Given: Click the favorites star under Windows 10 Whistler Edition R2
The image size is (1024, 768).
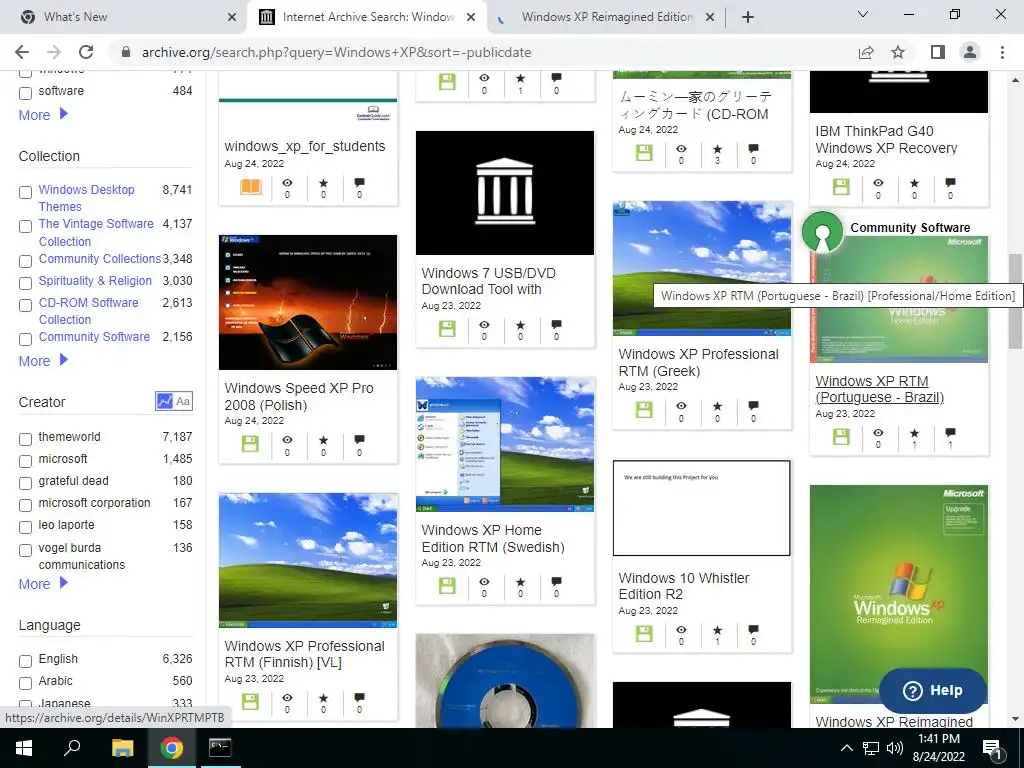Looking at the screenshot, I should coord(717,630).
